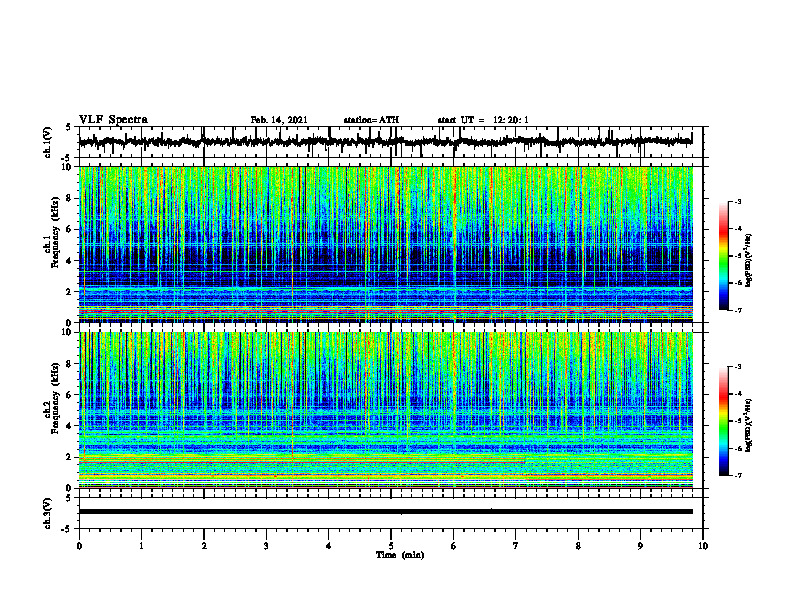This screenshot has height=612, width=792.
Task: Click time axis tick label "9"
Action: point(640,546)
